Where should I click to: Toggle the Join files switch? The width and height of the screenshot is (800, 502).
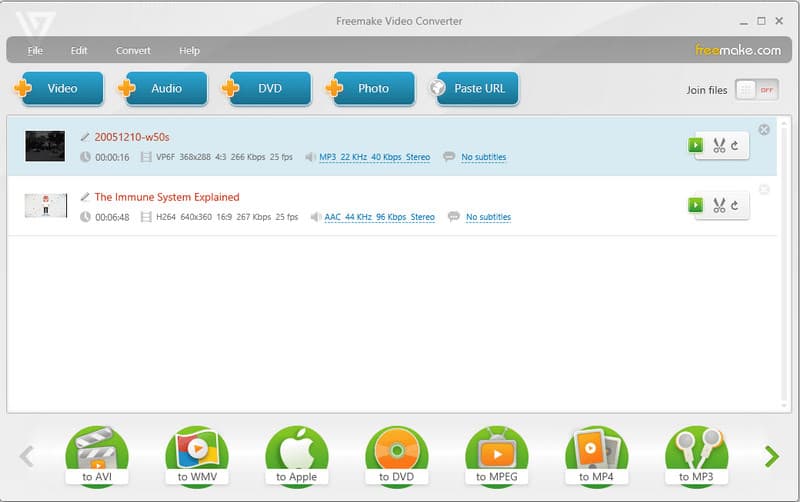click(x=757, y=89)
